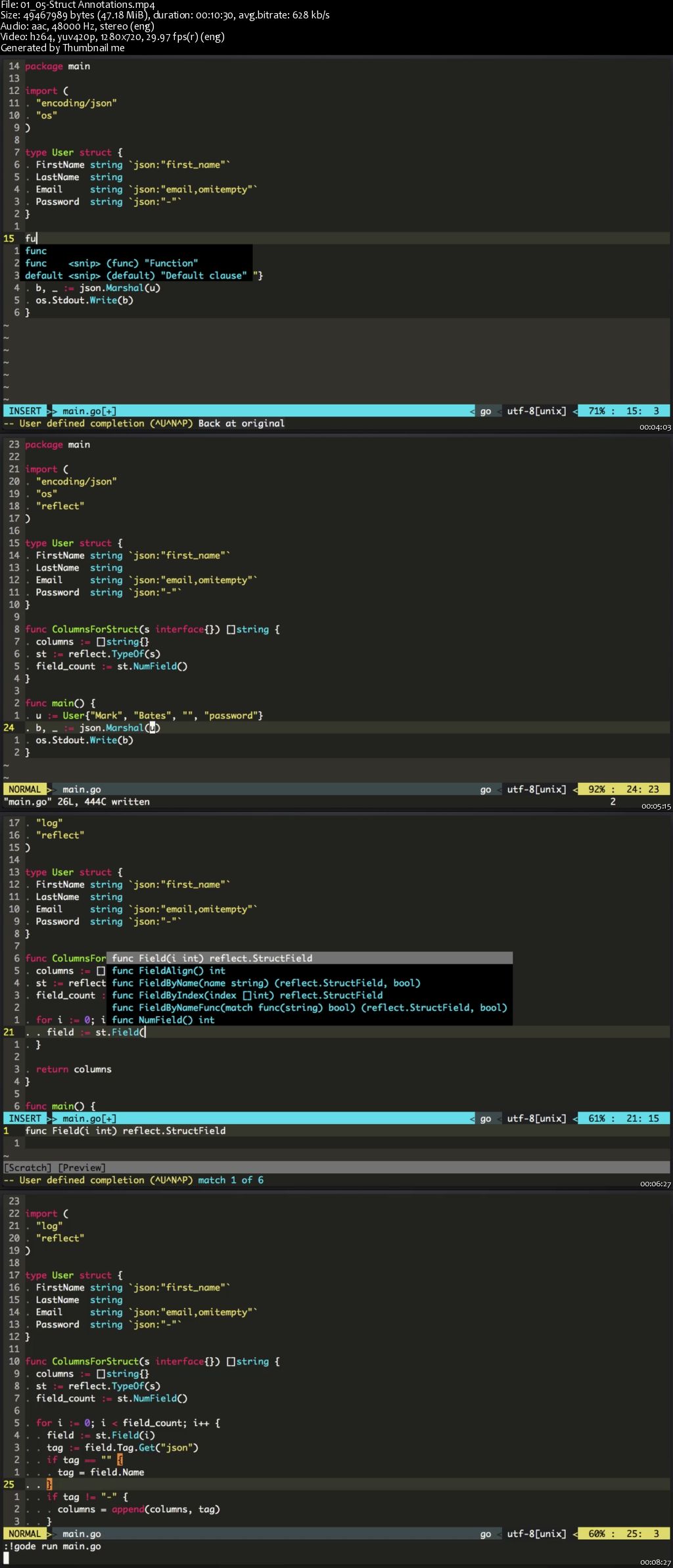The height and width of the screenshot is (1568, 673).
Task: Click the typed 'fu' on line 15
Action: tap(30, 238)
